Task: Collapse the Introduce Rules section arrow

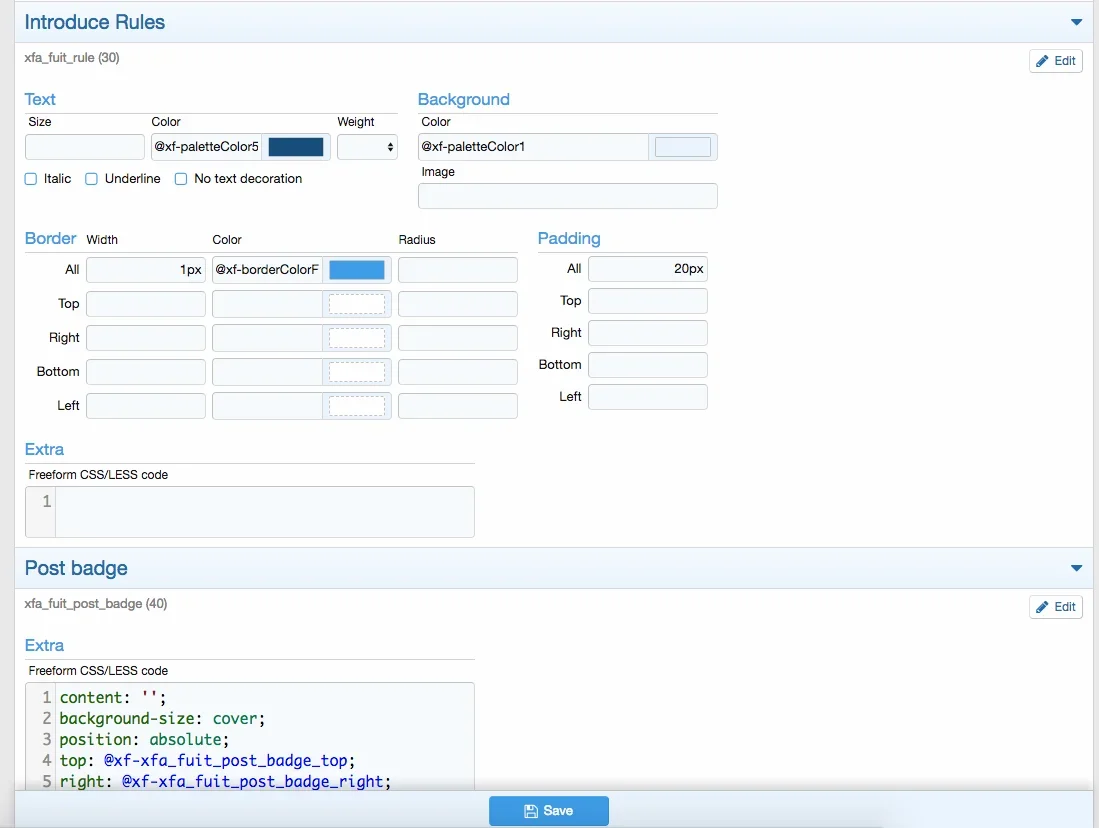Action: pos(1076,22)
